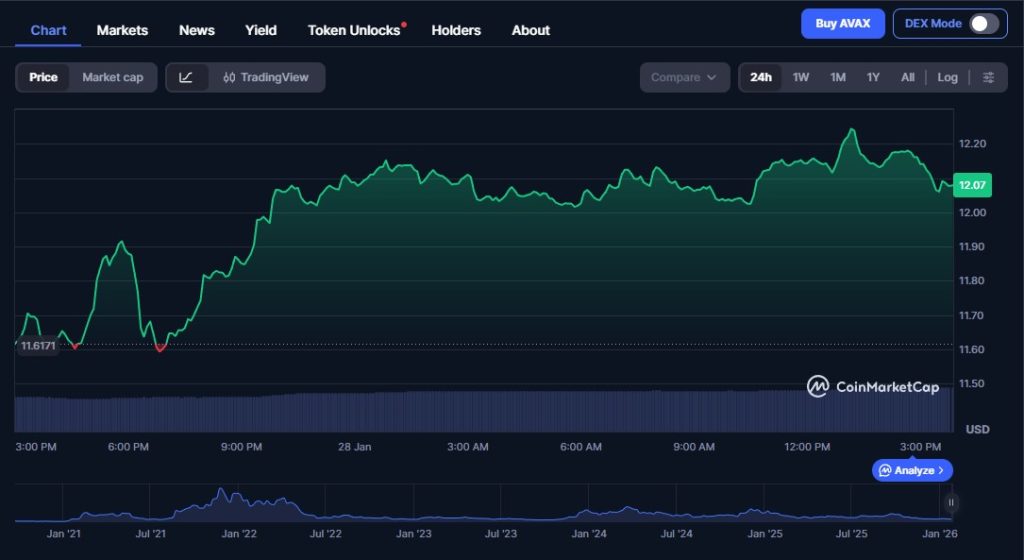Open chart settings sliders icon

tap(988, 77)
